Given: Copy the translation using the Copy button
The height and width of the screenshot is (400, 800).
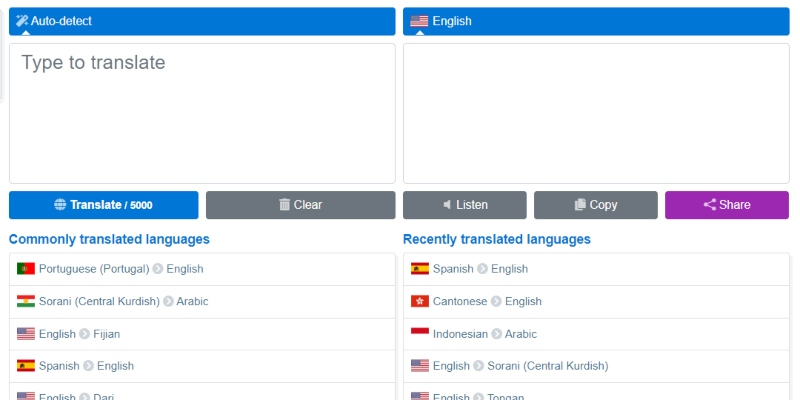Looking at the screenshot, I should (595, 205).
